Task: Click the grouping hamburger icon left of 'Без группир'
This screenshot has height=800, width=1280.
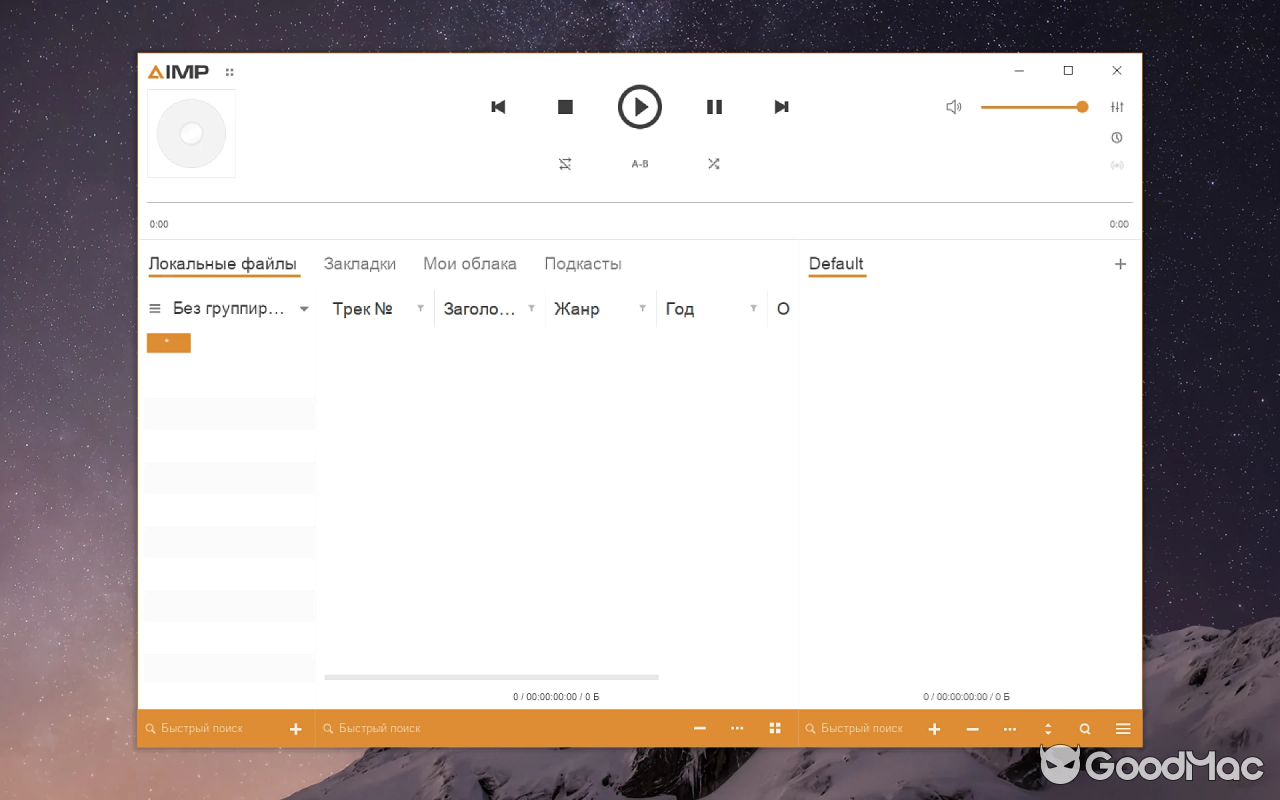Action: (156, 308)
